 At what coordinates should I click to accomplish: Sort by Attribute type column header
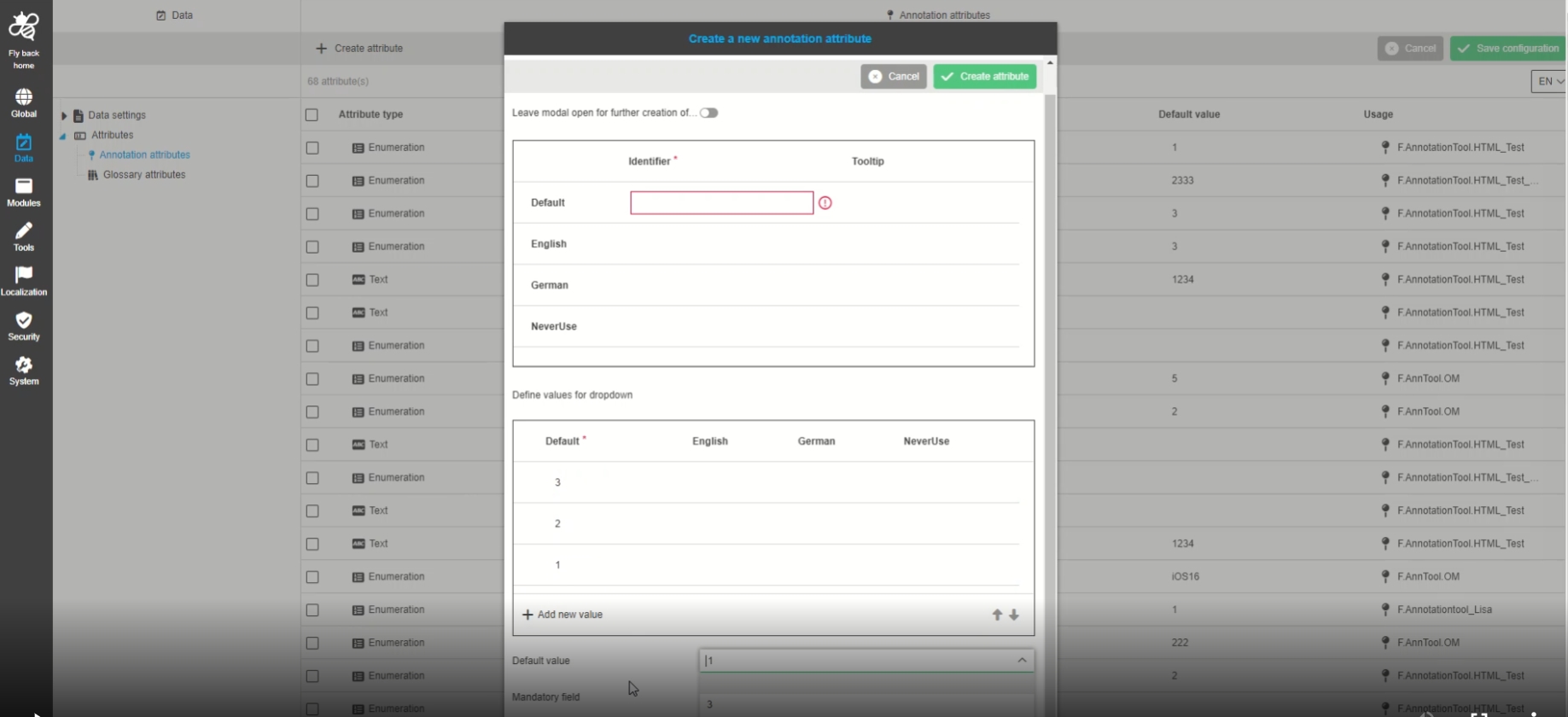pyautogui.click(x=370, y=114)
